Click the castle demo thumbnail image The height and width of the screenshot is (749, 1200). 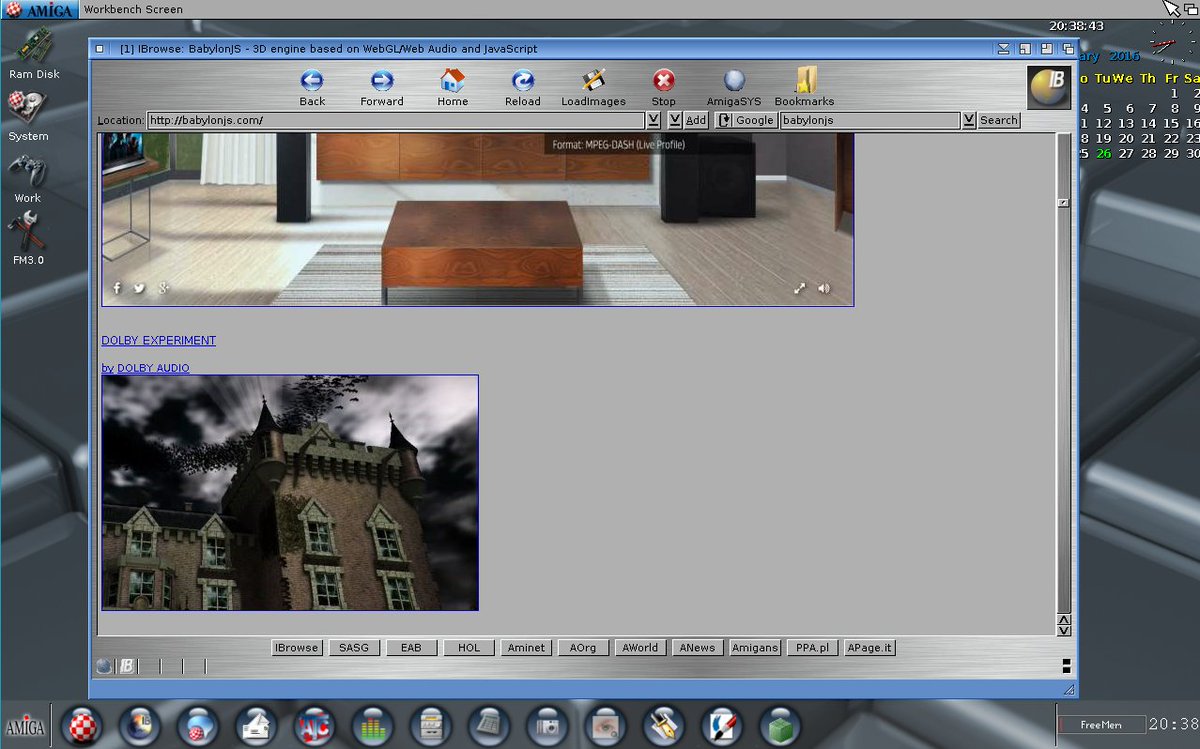(x=290, y=493)
